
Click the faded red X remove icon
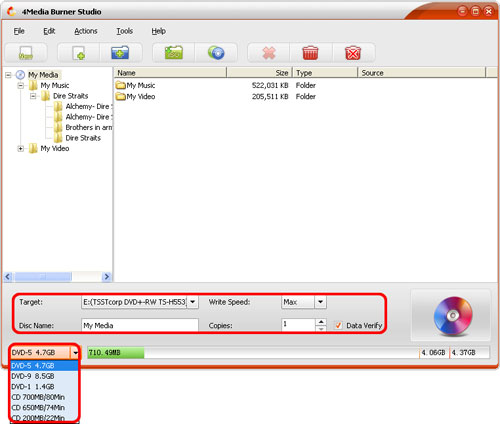(269, 53)
